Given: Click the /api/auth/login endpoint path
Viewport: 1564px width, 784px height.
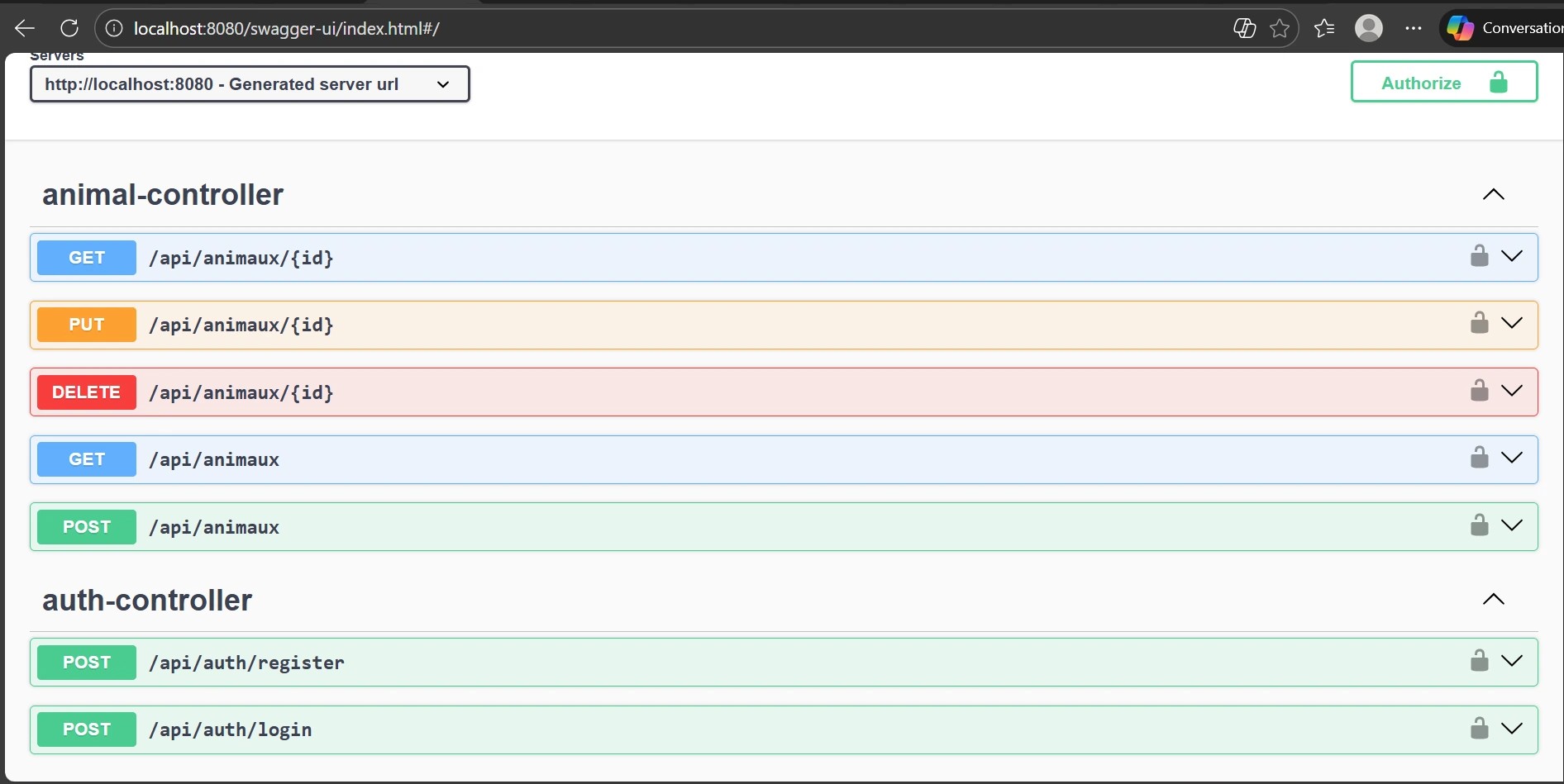Looking at the screenshot, I should tap(231, 729).
